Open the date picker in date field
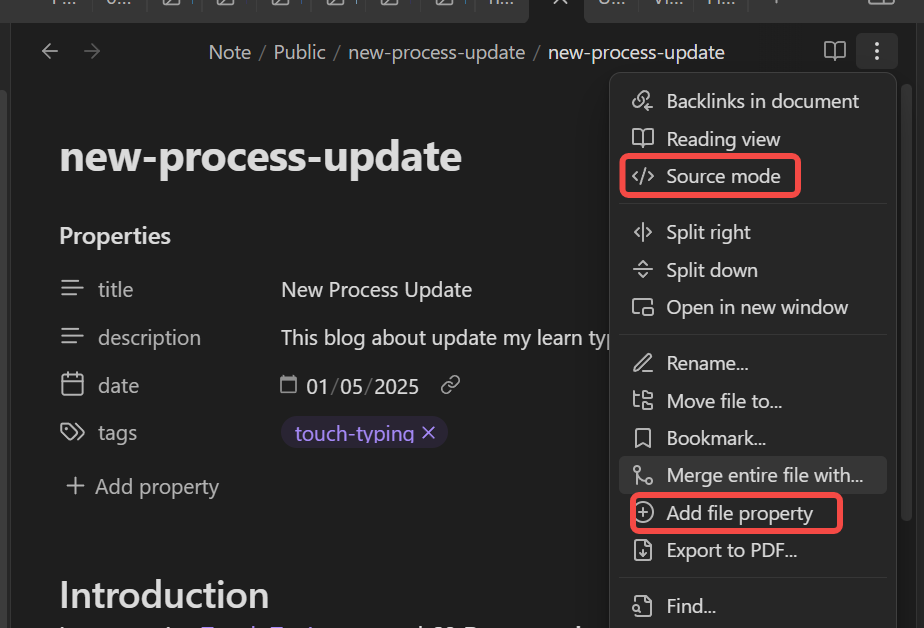The width and height of the screenshot is (924, 628). (x=289, y=385)
